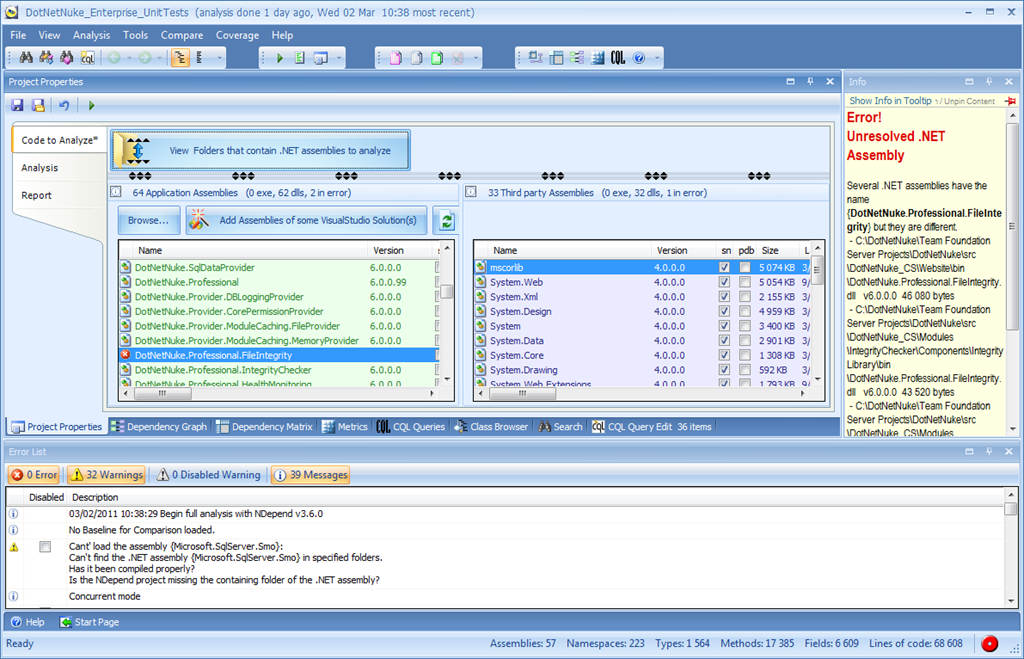
Task: Collapse the 33 Third party Assemblies section box
Action: [x=471, y=192]
